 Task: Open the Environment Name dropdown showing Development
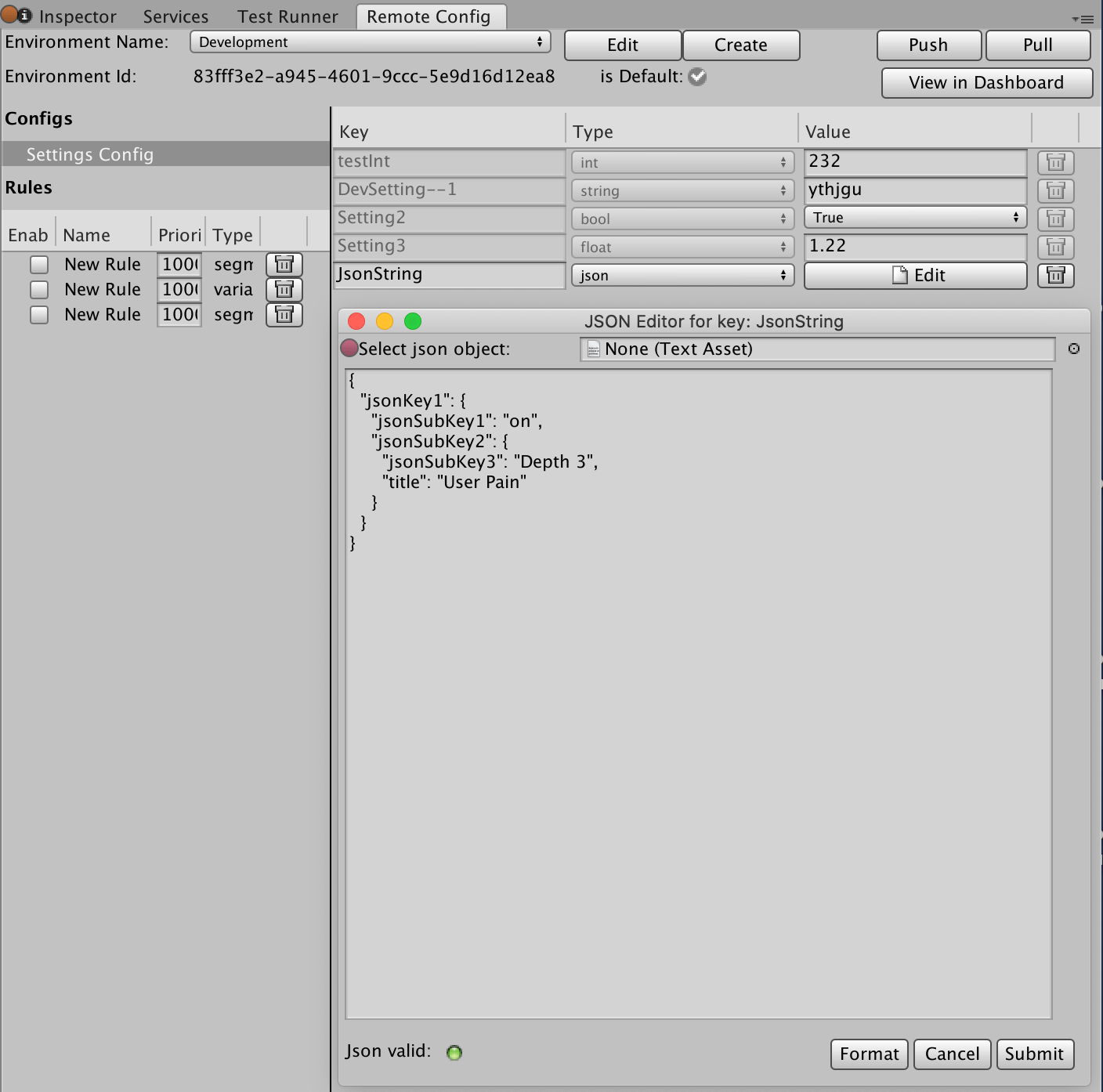pyautogui.click(x=370, y=42)
